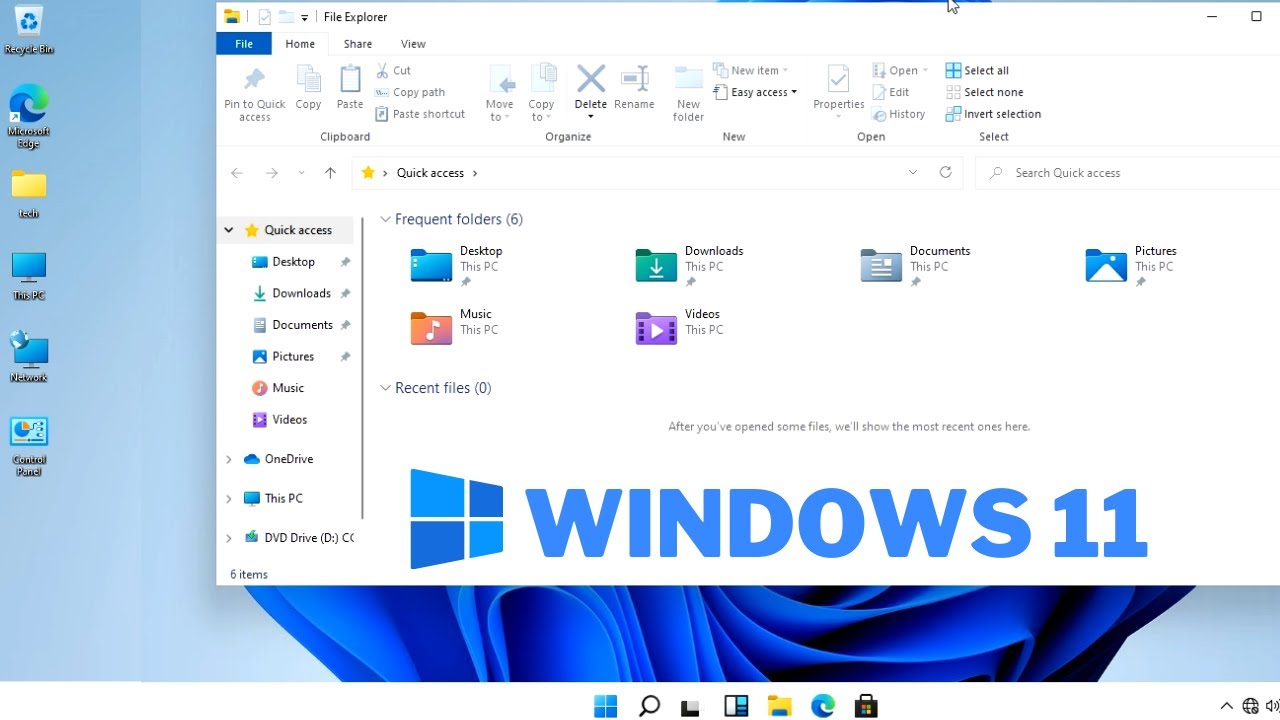Choose Paste shortcut in ribbon

point(420,114)
